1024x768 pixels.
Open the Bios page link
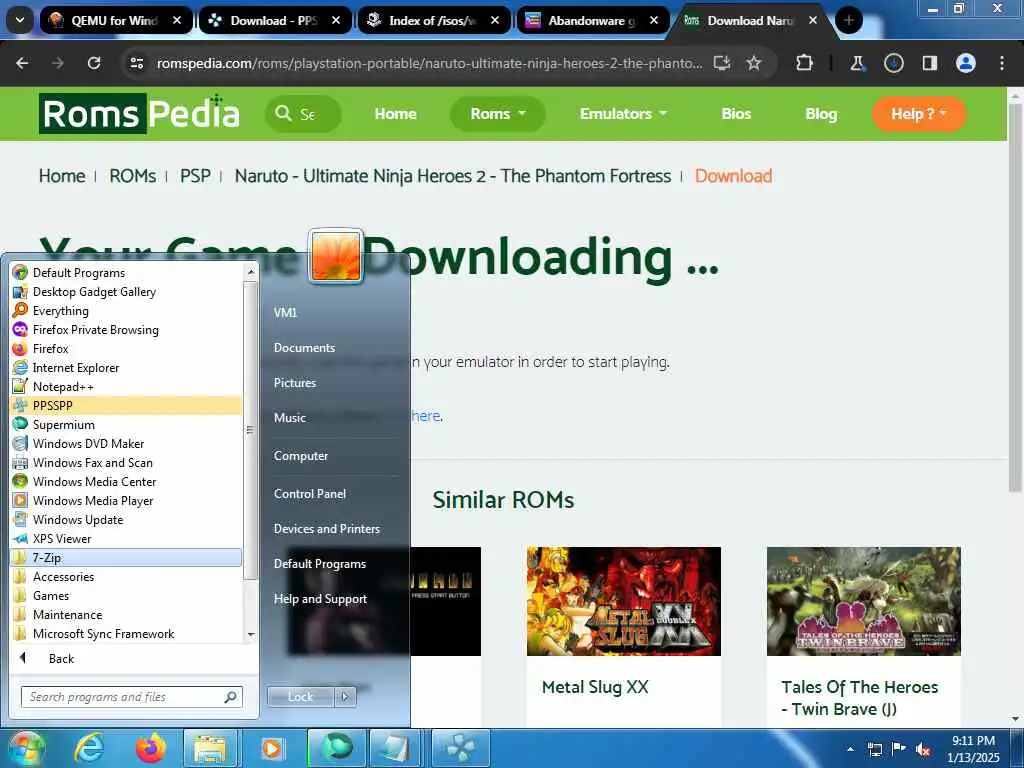(736, 114)
